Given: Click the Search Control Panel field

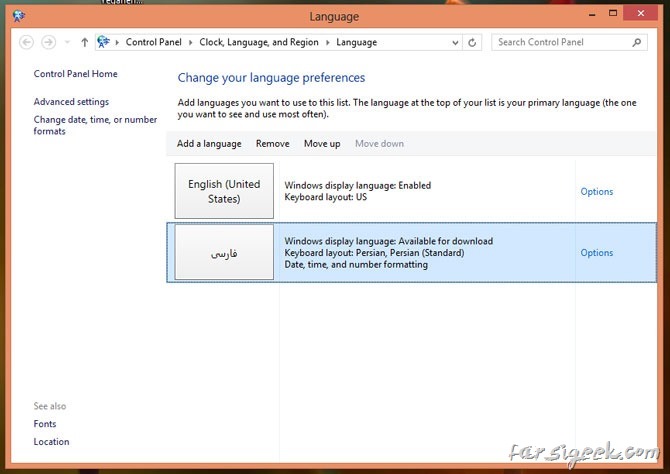Looking at the screenshot, I should [x=569, y=42].
